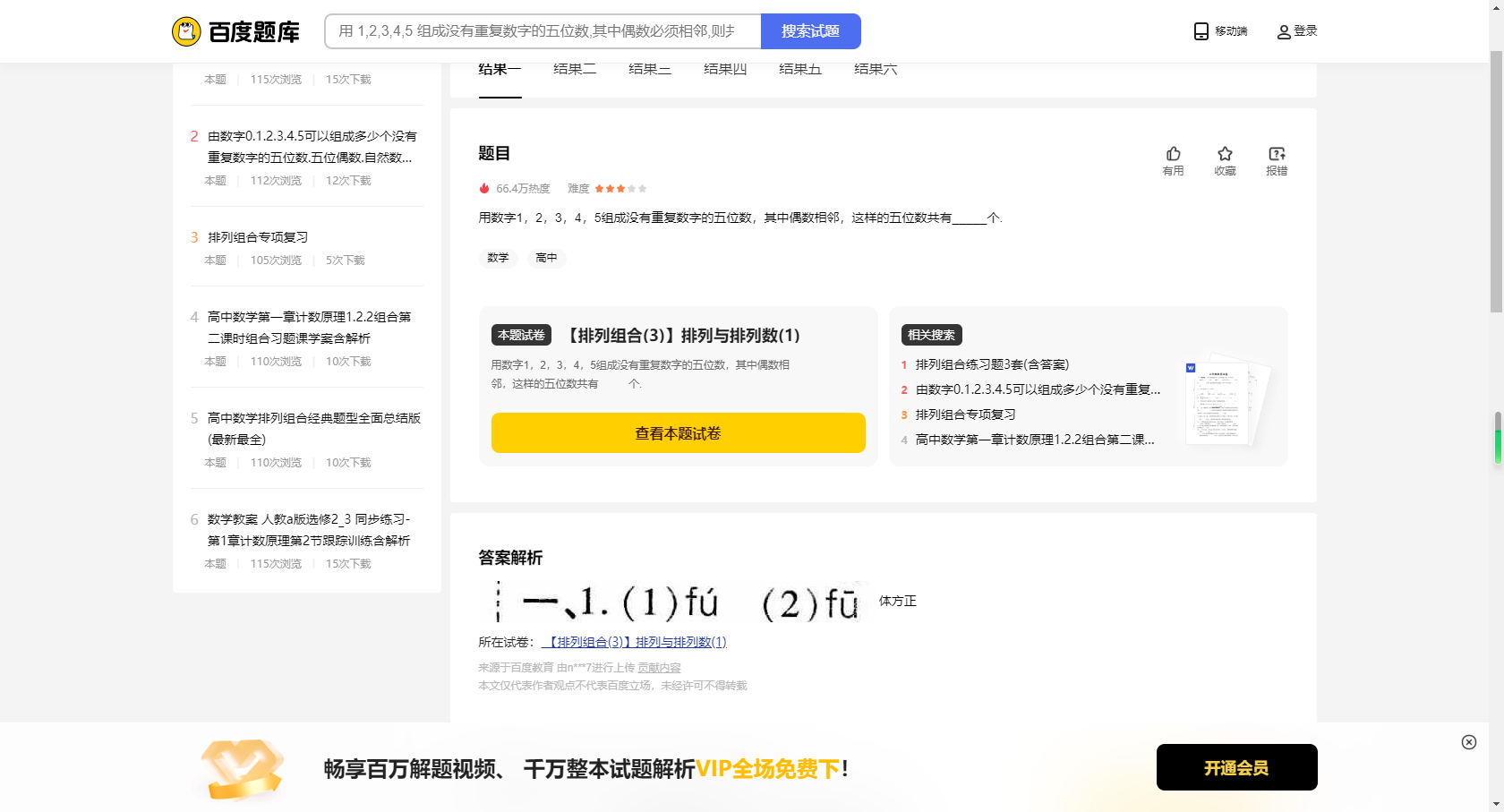Click the 本题试卷 label badge
Screen dimensions: 1504x812
point(521,335)
